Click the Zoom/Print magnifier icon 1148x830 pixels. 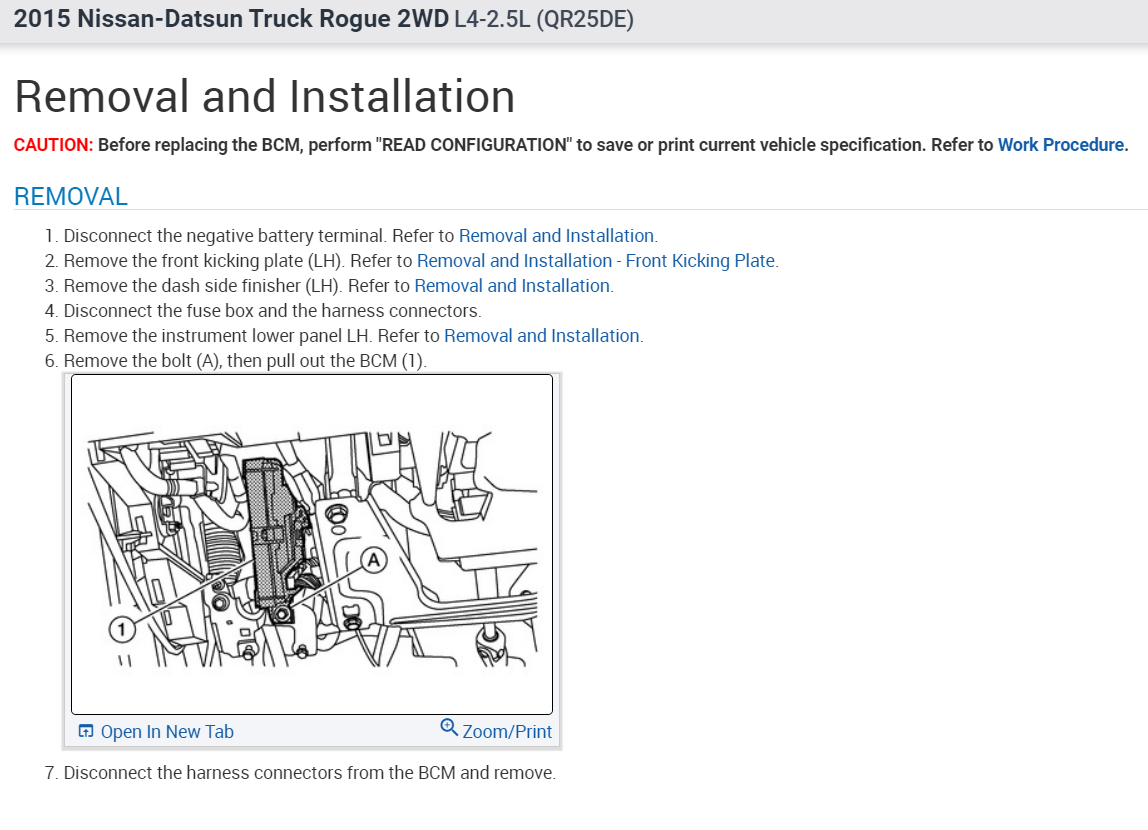(449, 728)
